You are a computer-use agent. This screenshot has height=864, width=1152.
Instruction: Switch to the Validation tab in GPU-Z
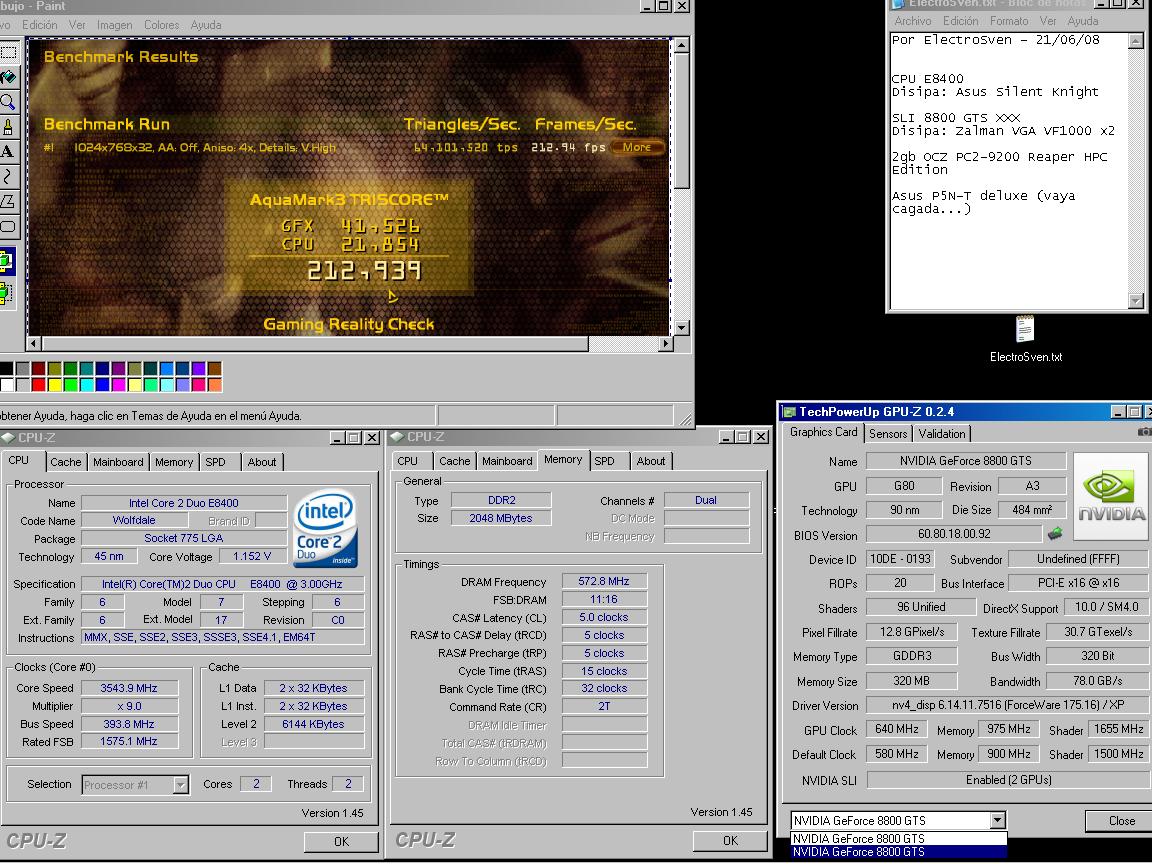point(942,433)
